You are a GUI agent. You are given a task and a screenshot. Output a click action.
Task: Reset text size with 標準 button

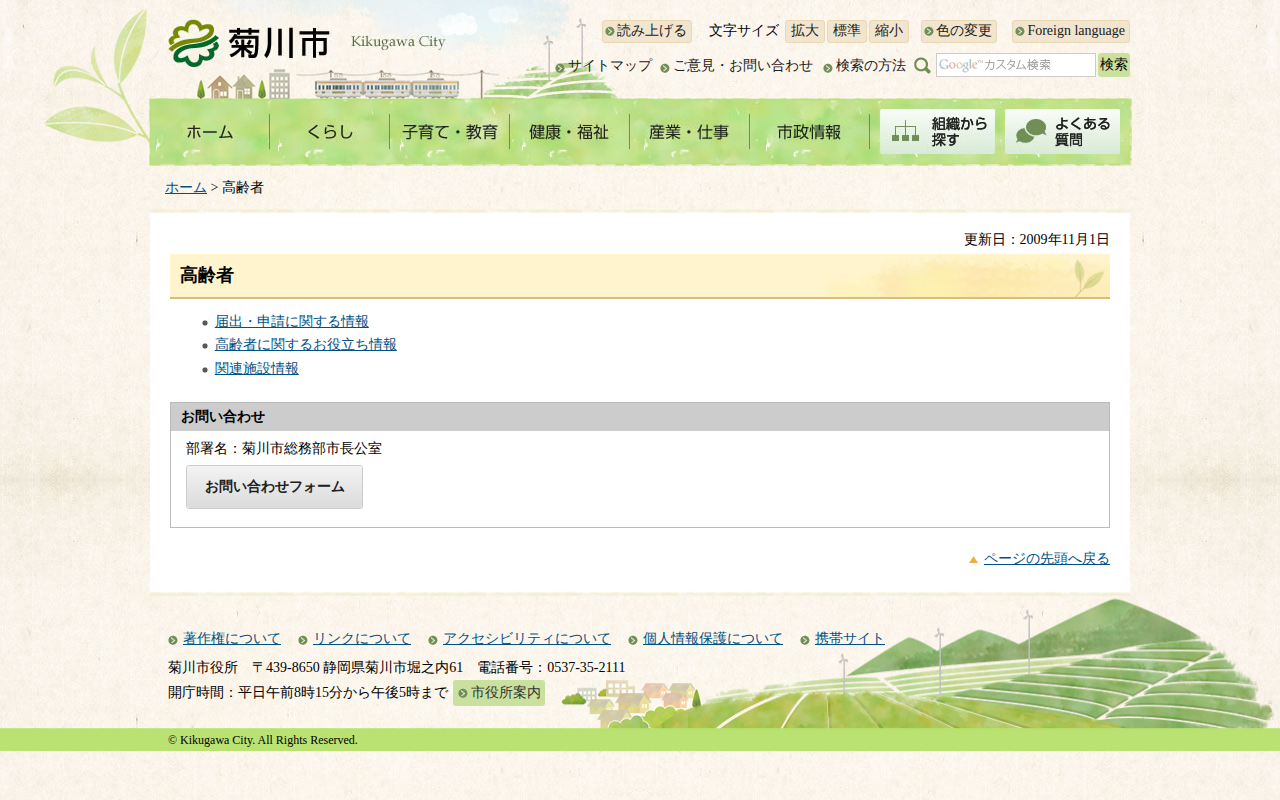coord(847,31)
